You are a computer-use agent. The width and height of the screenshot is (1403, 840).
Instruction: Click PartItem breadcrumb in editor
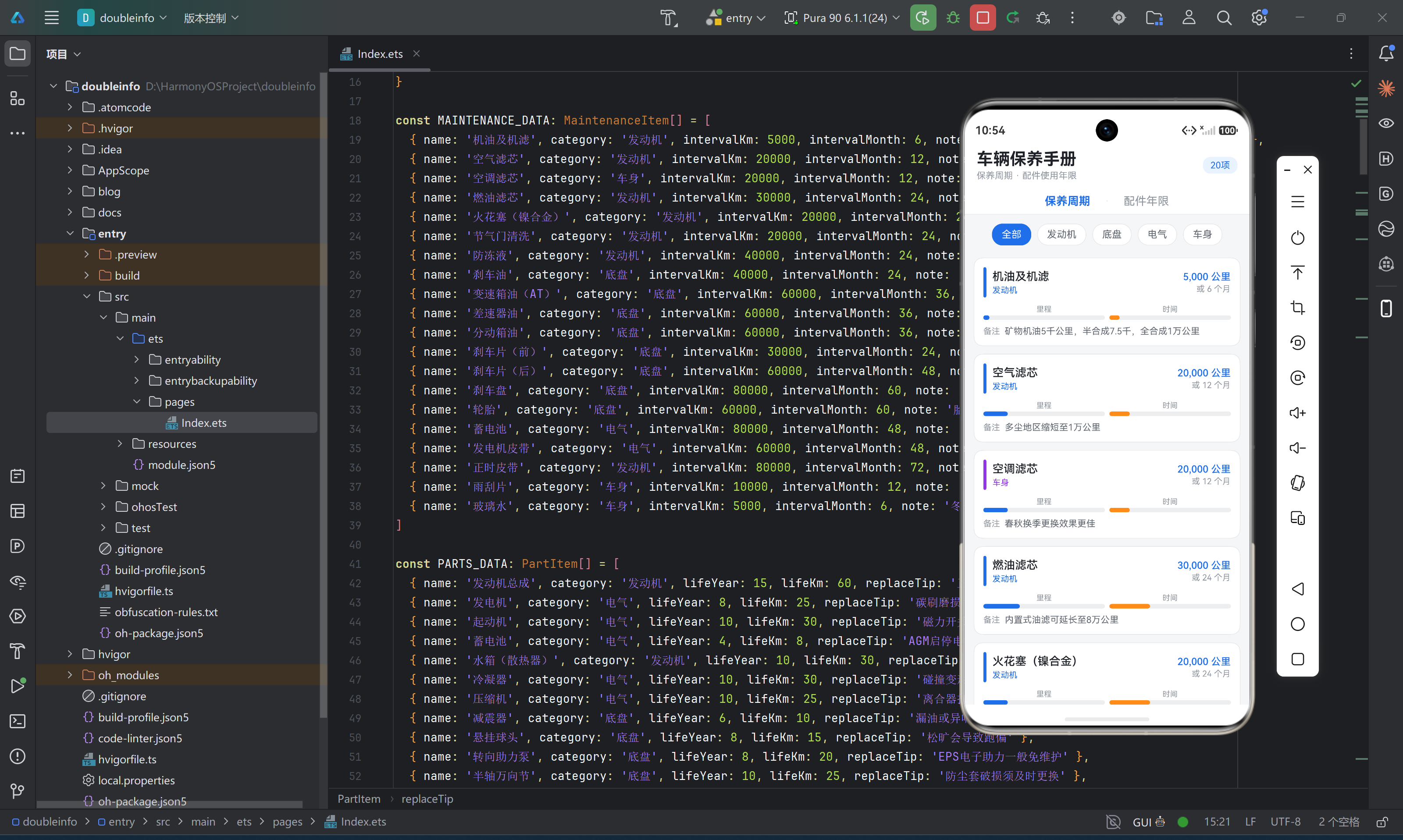(x=359, y=799)
